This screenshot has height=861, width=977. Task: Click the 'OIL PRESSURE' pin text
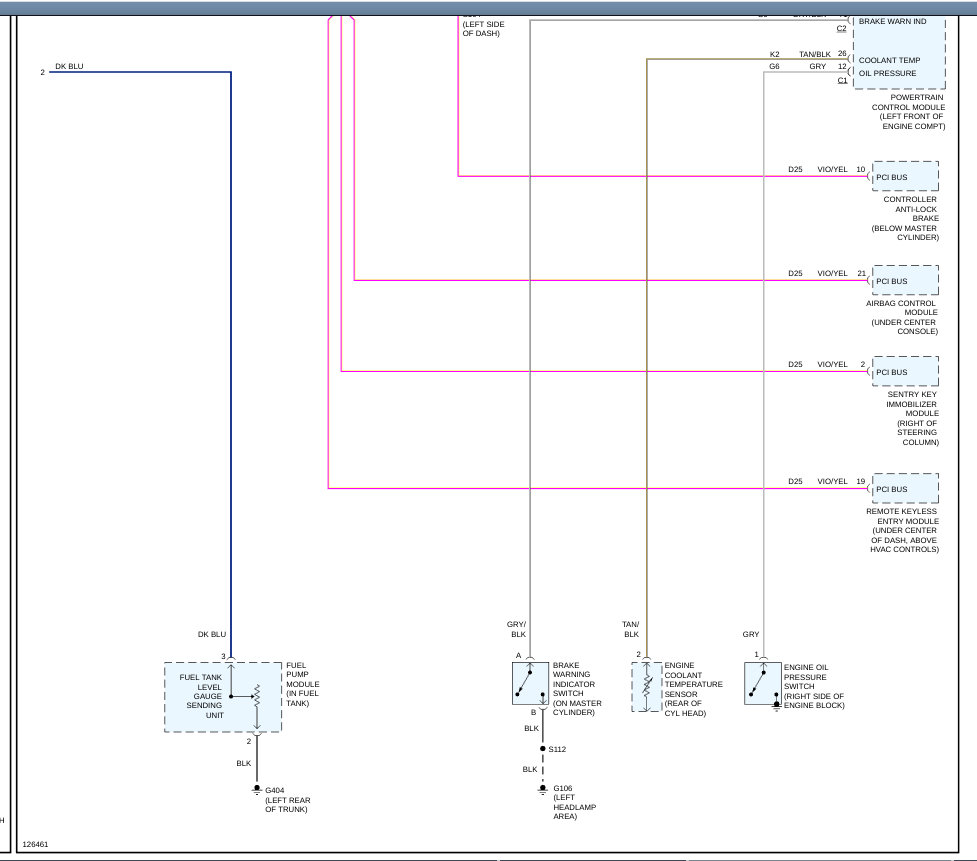[887, 74]
